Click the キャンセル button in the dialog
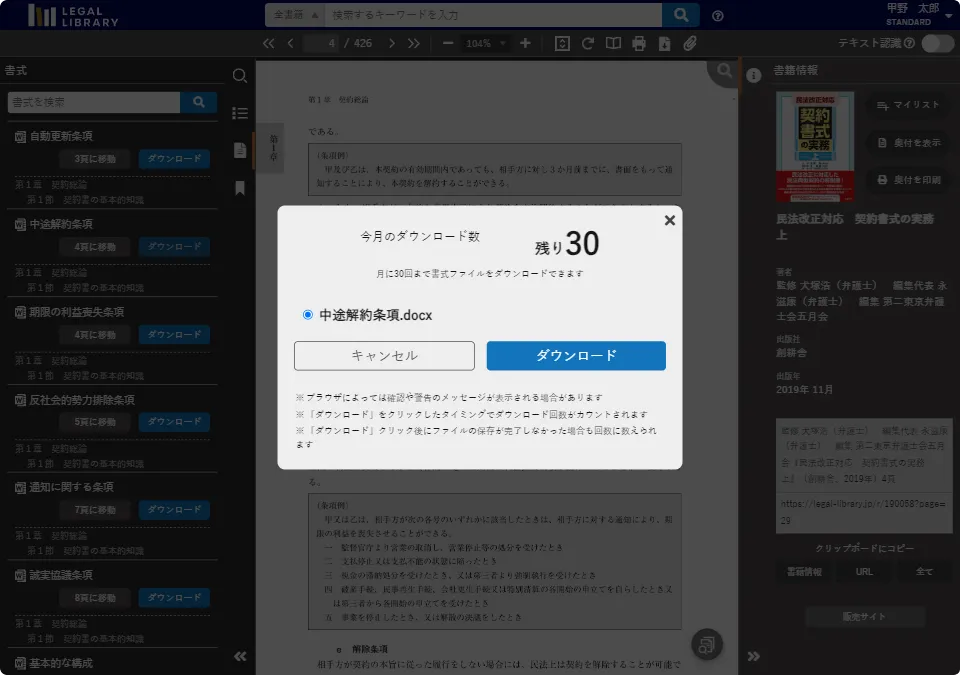The width and height of the screenshot is (960, 675). click(x=384, y=356)
